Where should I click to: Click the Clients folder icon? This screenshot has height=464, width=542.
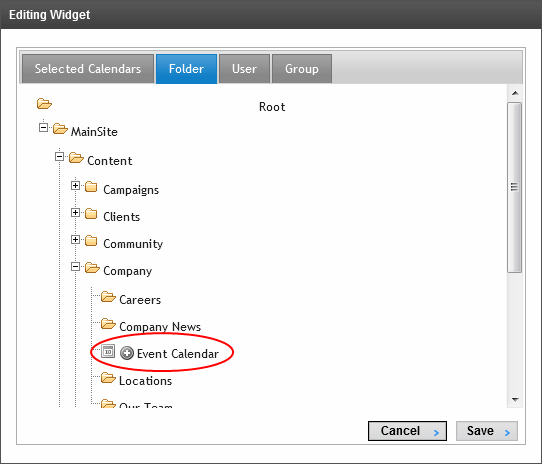point(91,214)
